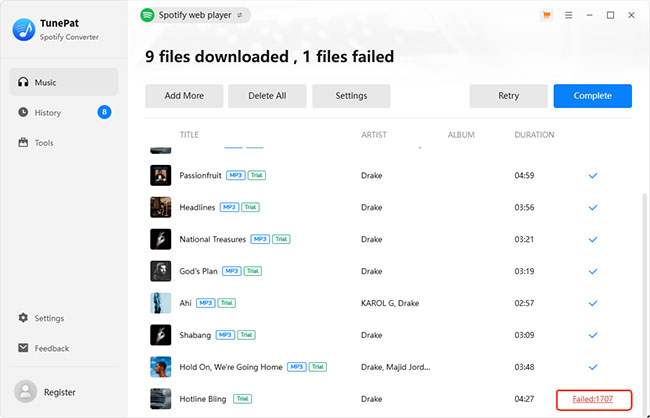Click the Register user avatar icon
Viewport: 650px width, 418px height.
point(25,391)
